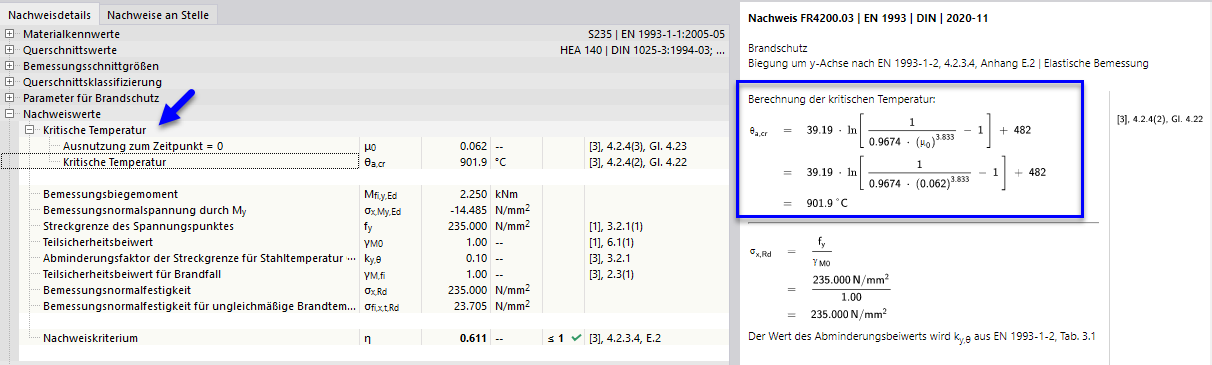Click Berechnung der kritischen Temperatur heading
This screenshot has height=365, width=1212.
point(842,100)
